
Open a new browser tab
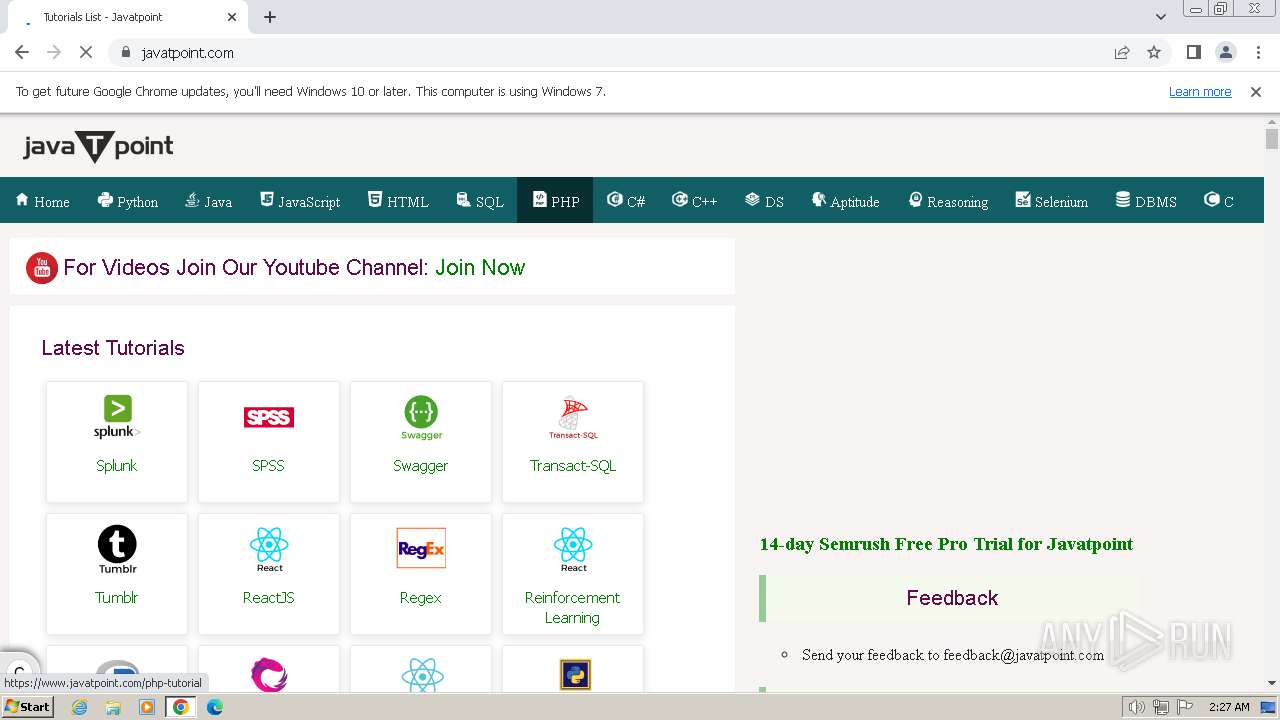(270, 17)
